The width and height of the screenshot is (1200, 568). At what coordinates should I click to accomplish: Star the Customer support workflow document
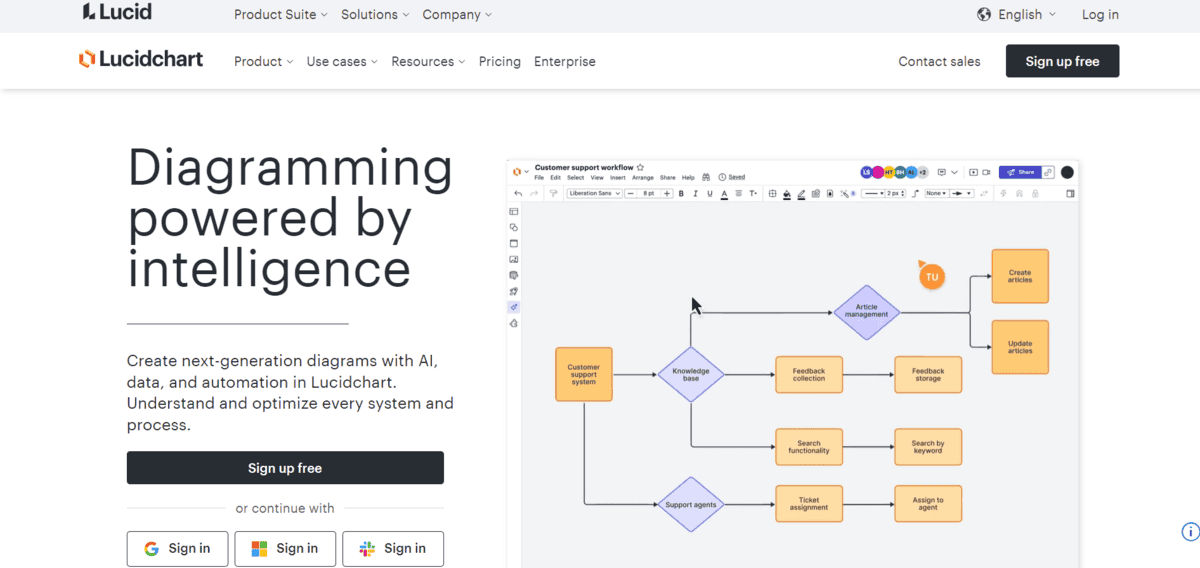pyautogui.click(x=640, y=167)
